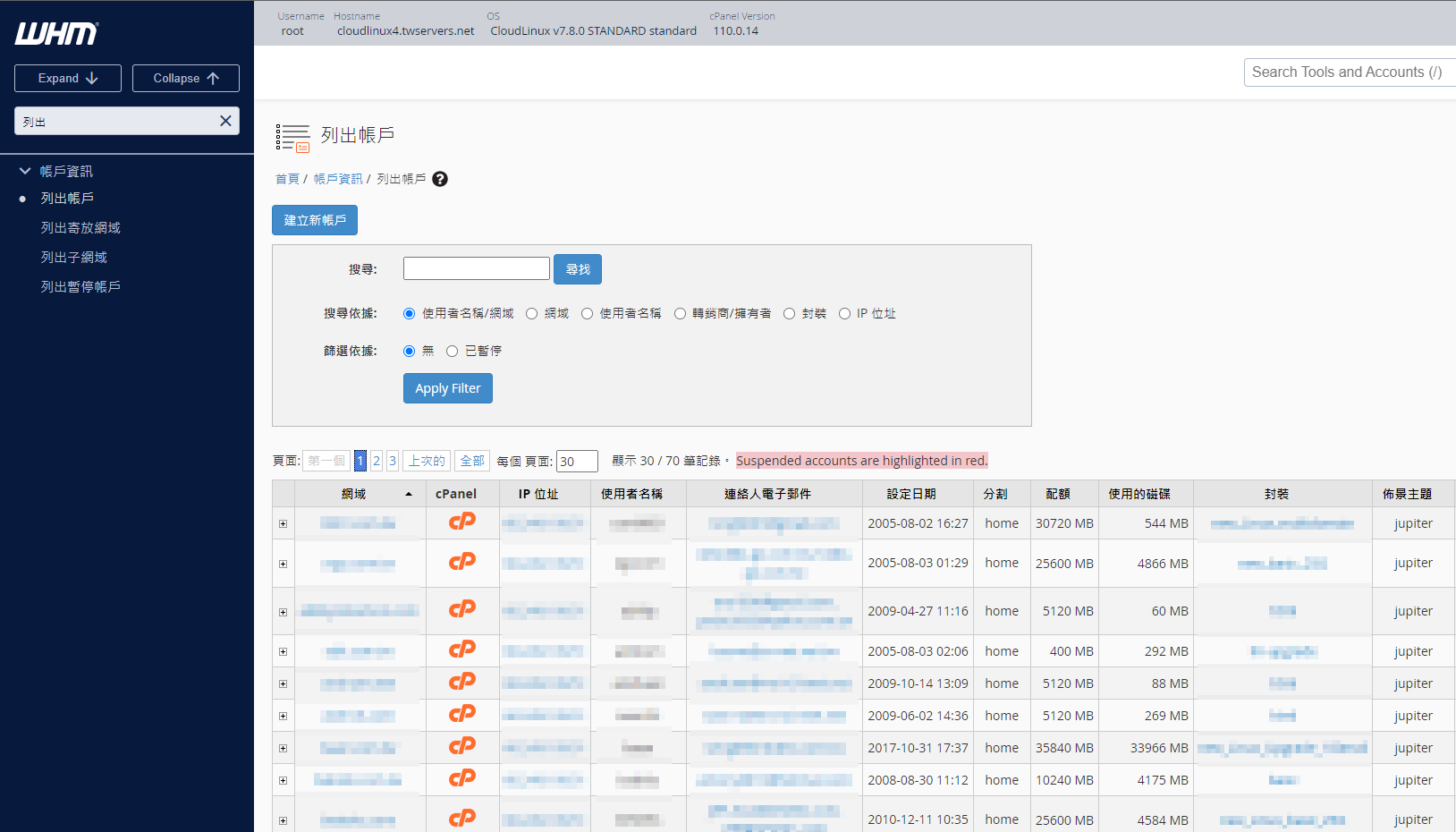Click cPanel icon for 2008-08-30 11:12 account
The width and height of the screenshot is (1456, 832).
461,779
